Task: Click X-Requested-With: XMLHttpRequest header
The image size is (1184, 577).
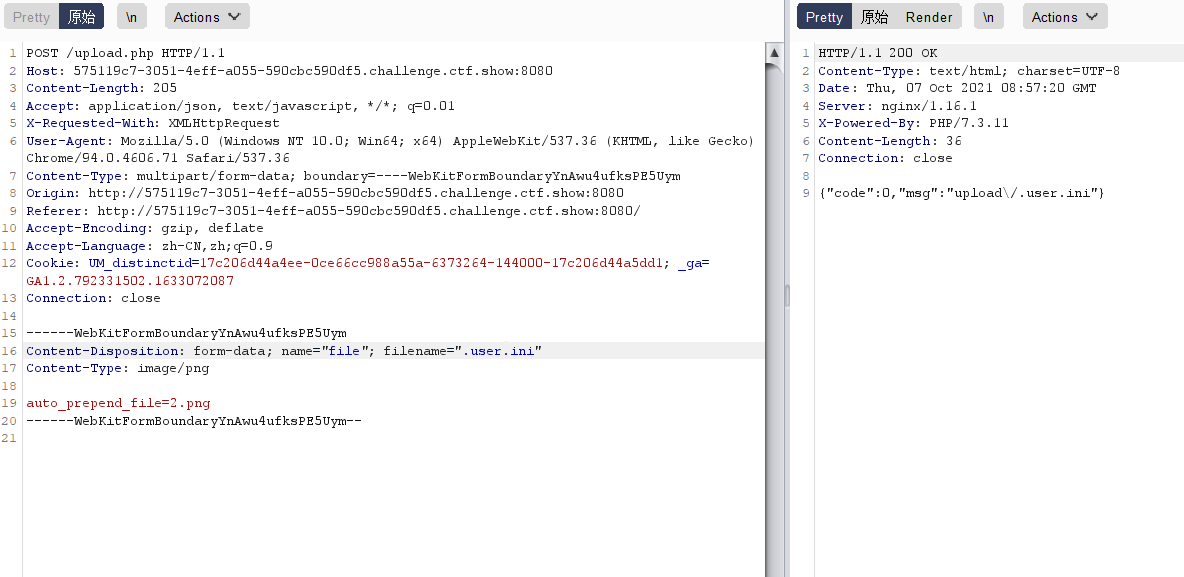Action: [x=153, y=123]
